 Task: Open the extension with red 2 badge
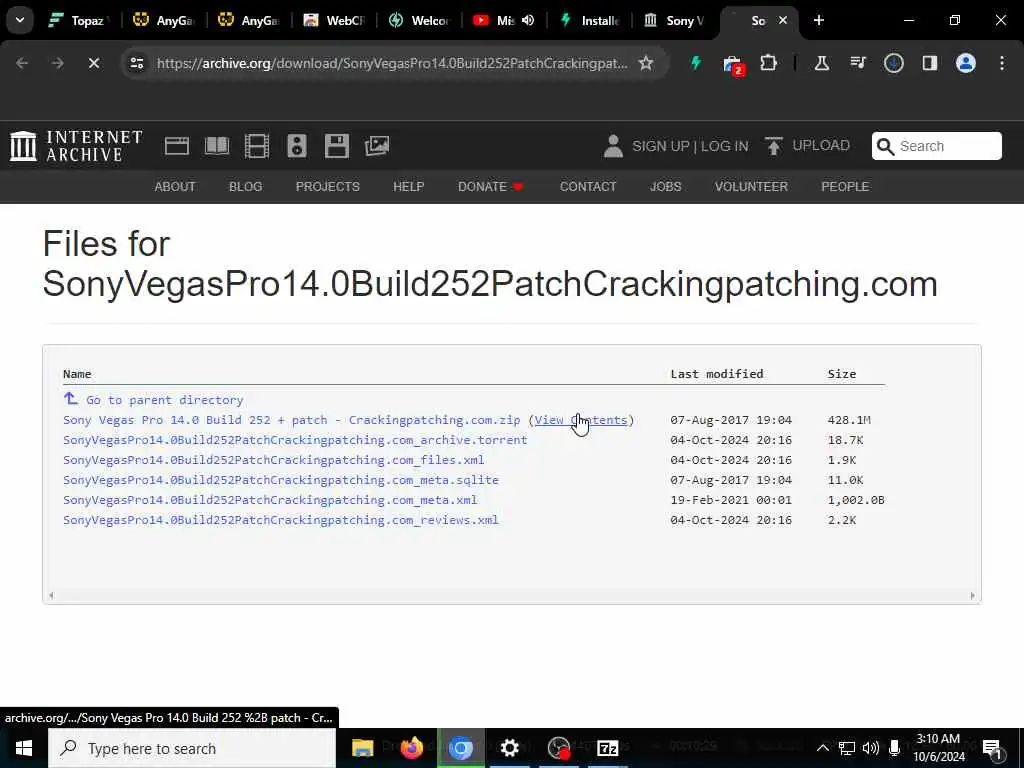point(733,65)
